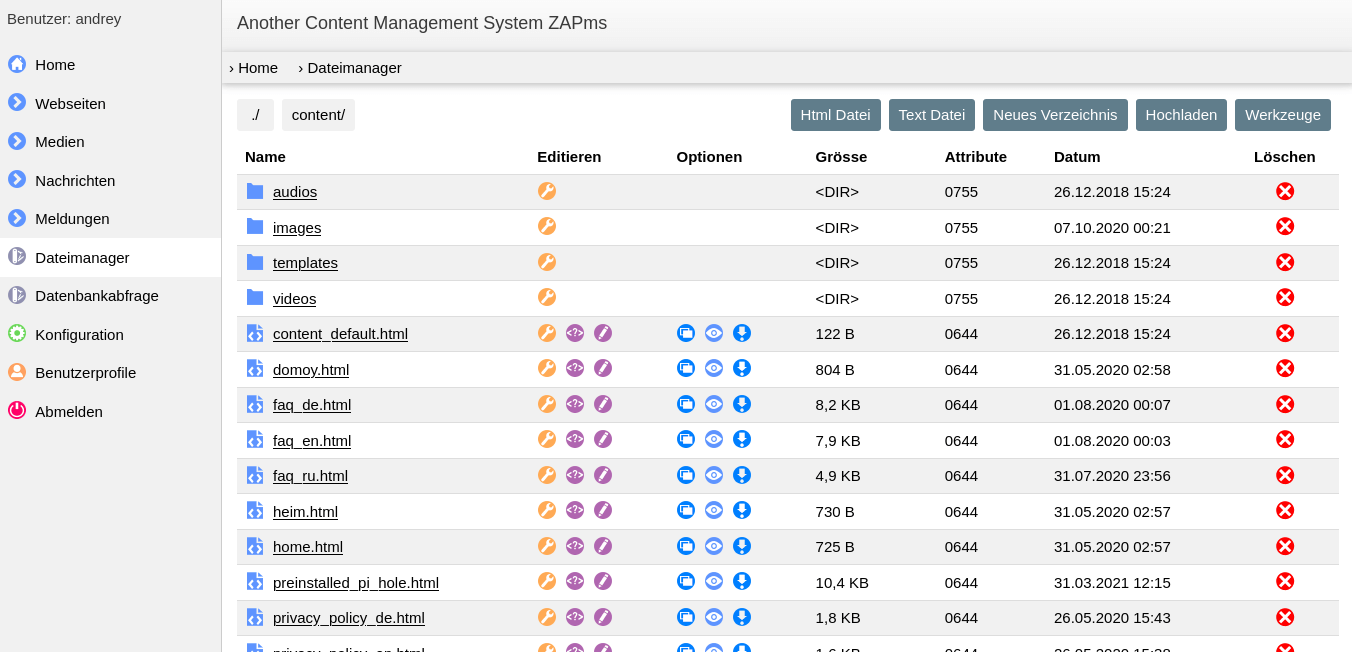The width and height of the screenshot is (1352, 652).
Task: Open content_default.html file link
Action: 340,334
